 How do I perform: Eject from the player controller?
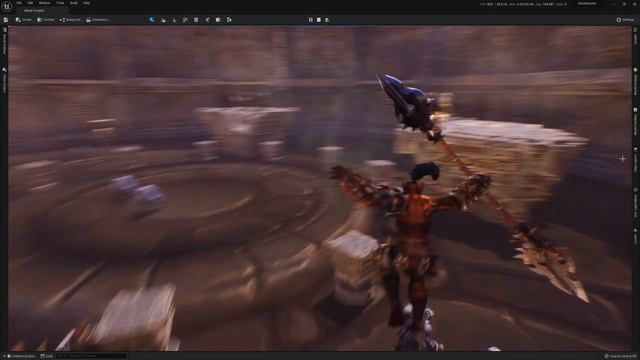(327, 20)
